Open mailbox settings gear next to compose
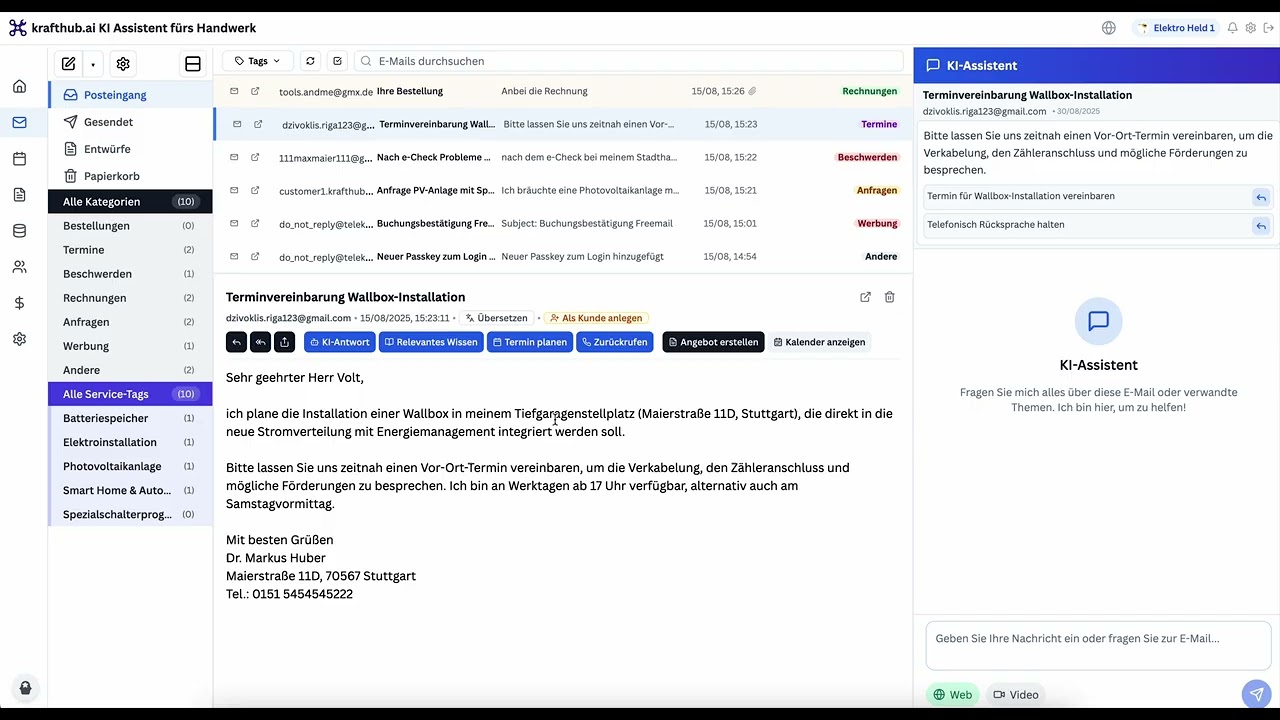Image resolution: width=1280 pixels, height=720 pixels. 123,64
